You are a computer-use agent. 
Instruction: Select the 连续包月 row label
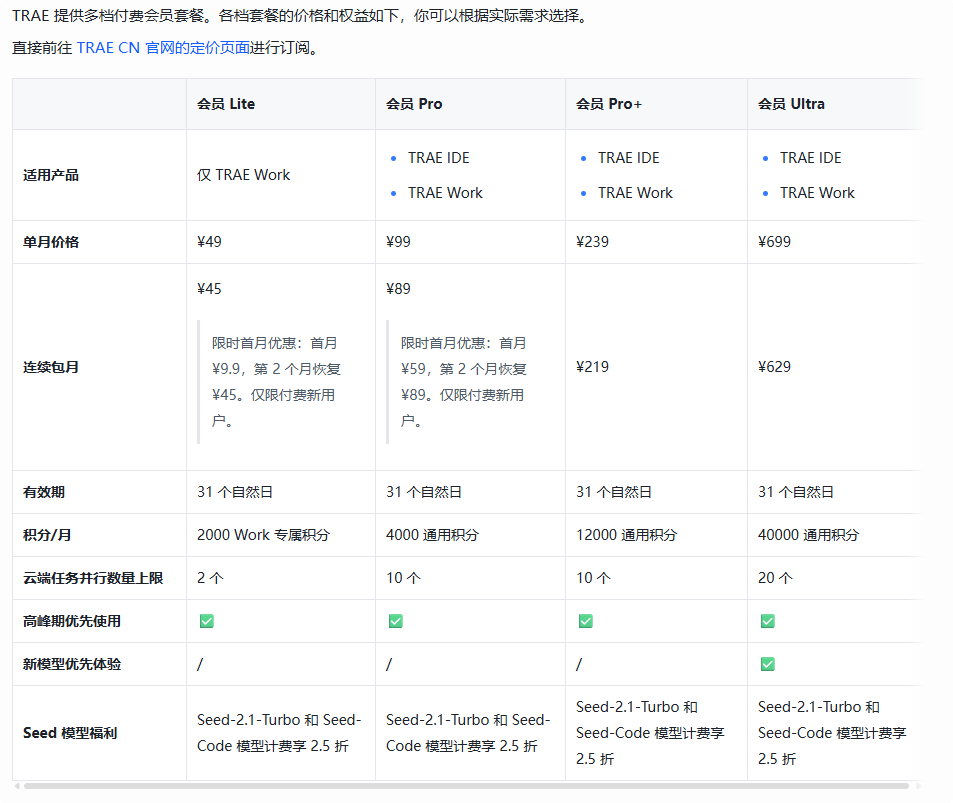point(51,367)
